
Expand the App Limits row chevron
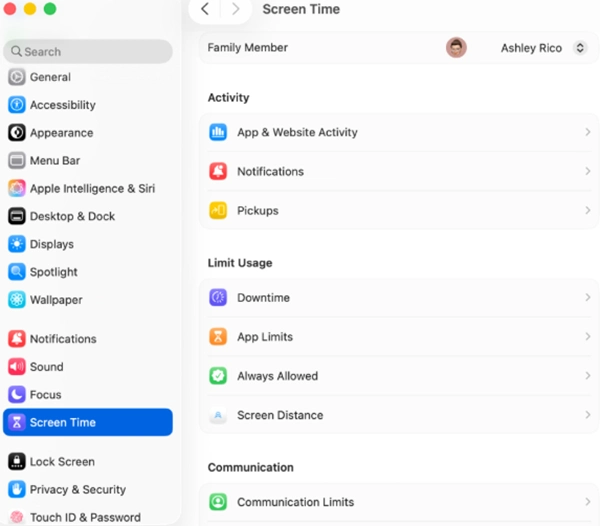[588, 337]
